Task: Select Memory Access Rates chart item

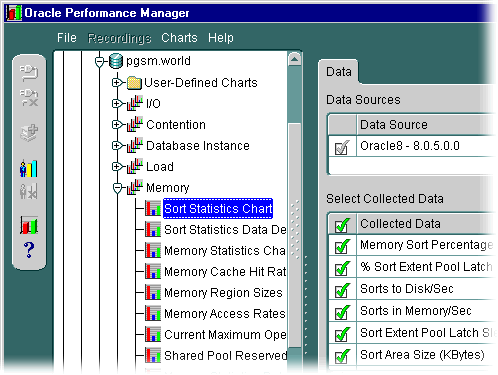Action: coord(225,314)
